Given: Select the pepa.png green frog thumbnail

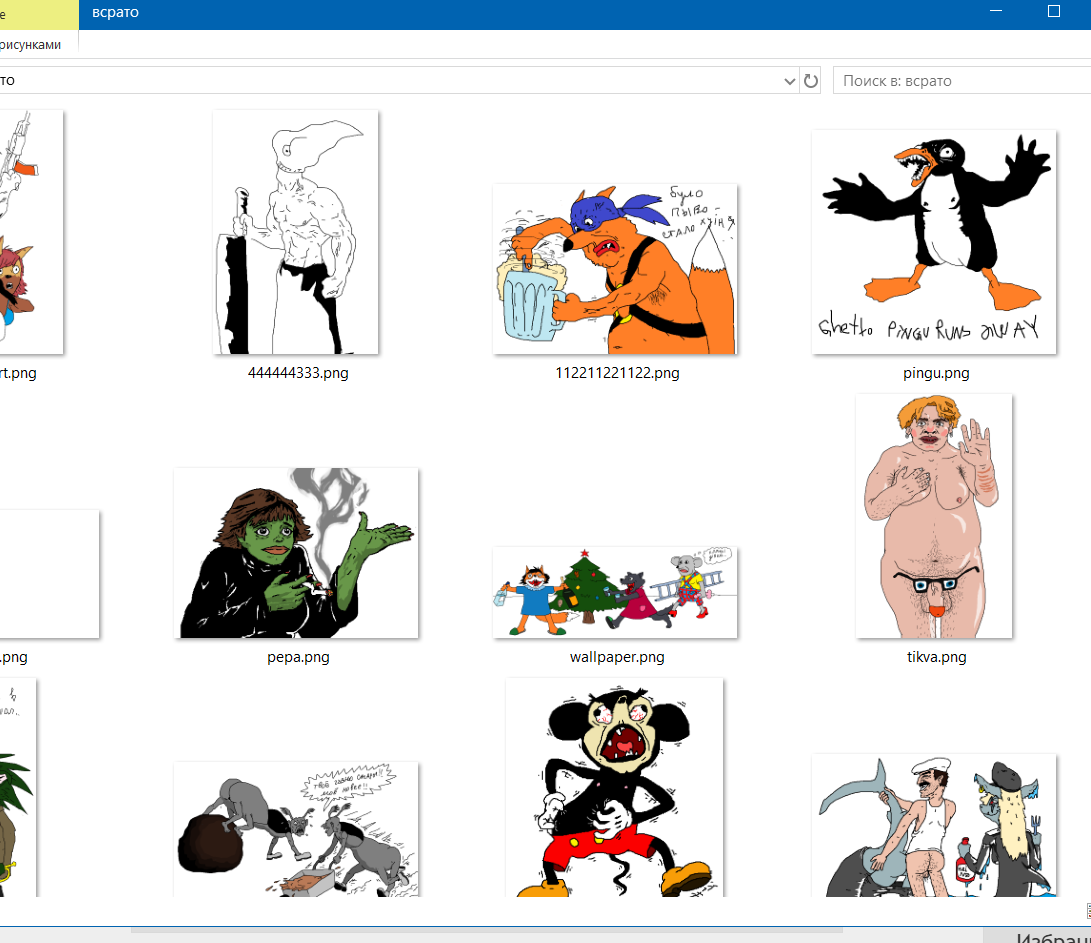Looking at the screenshot, I should (296, 553).
